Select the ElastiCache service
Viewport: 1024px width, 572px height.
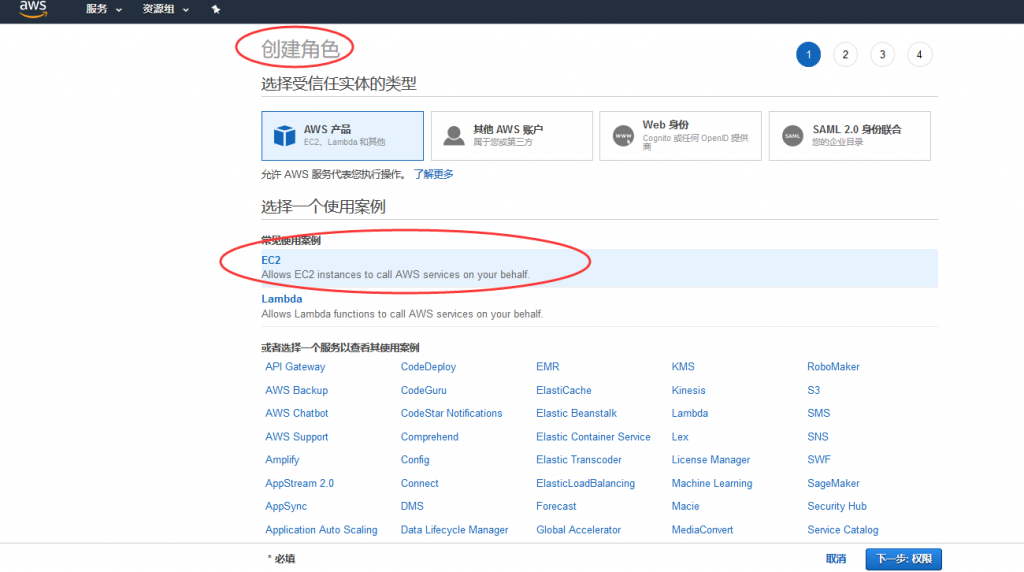tap(564, 390)
